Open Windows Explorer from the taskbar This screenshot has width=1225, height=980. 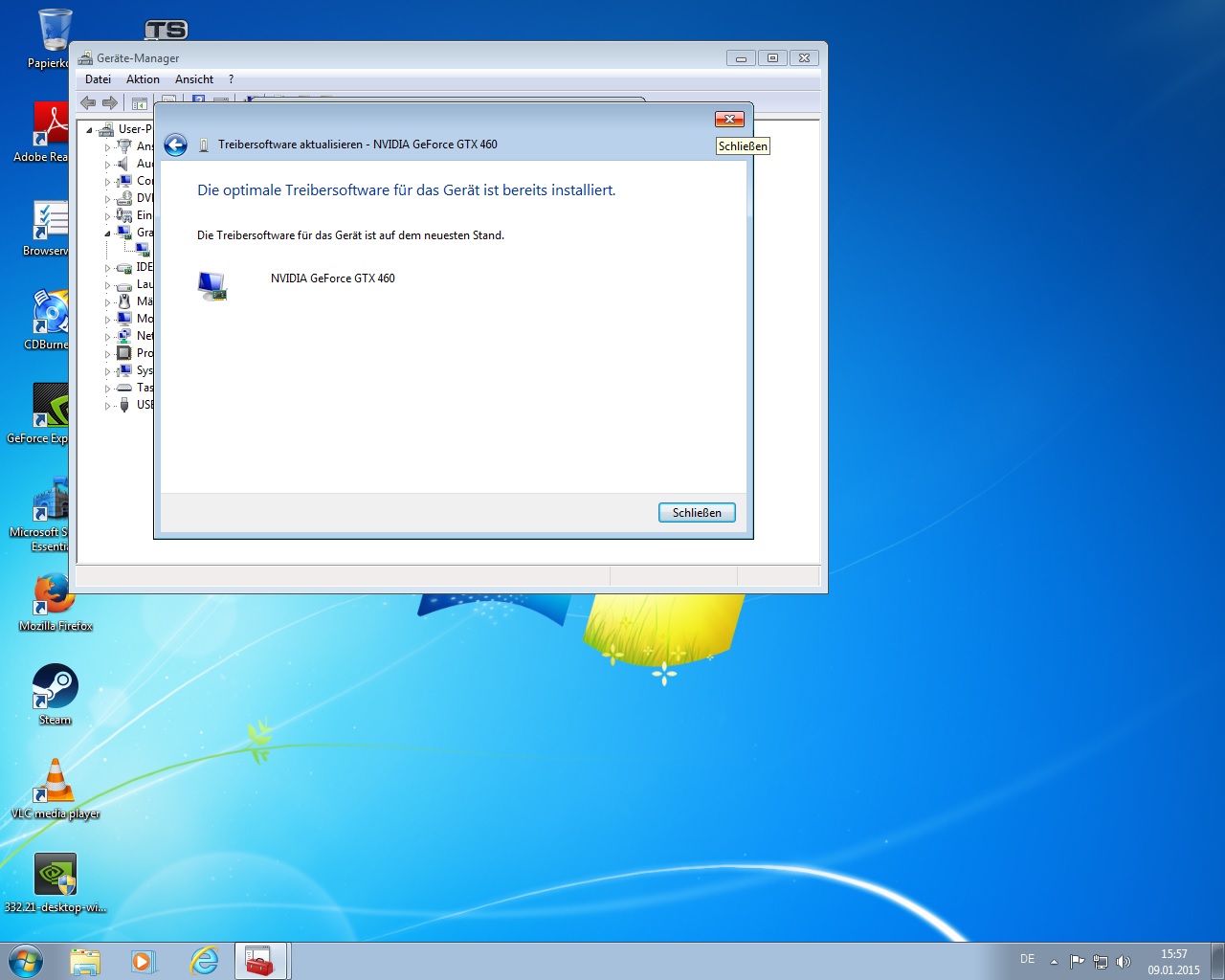[x=84, y=961]
